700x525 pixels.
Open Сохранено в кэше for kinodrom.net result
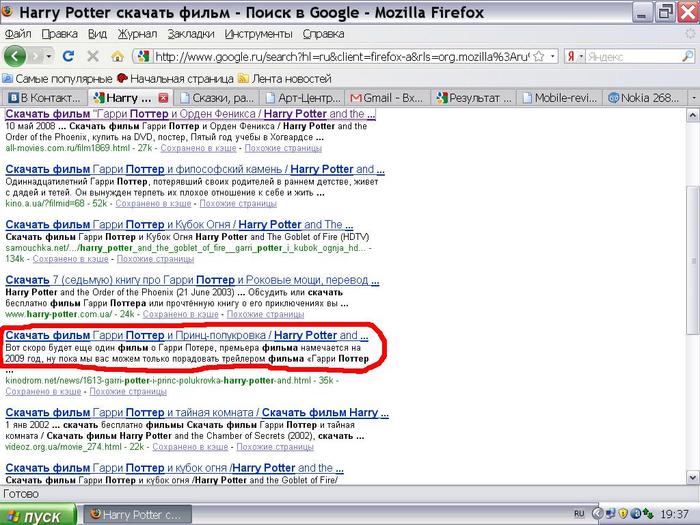point(43,392)
